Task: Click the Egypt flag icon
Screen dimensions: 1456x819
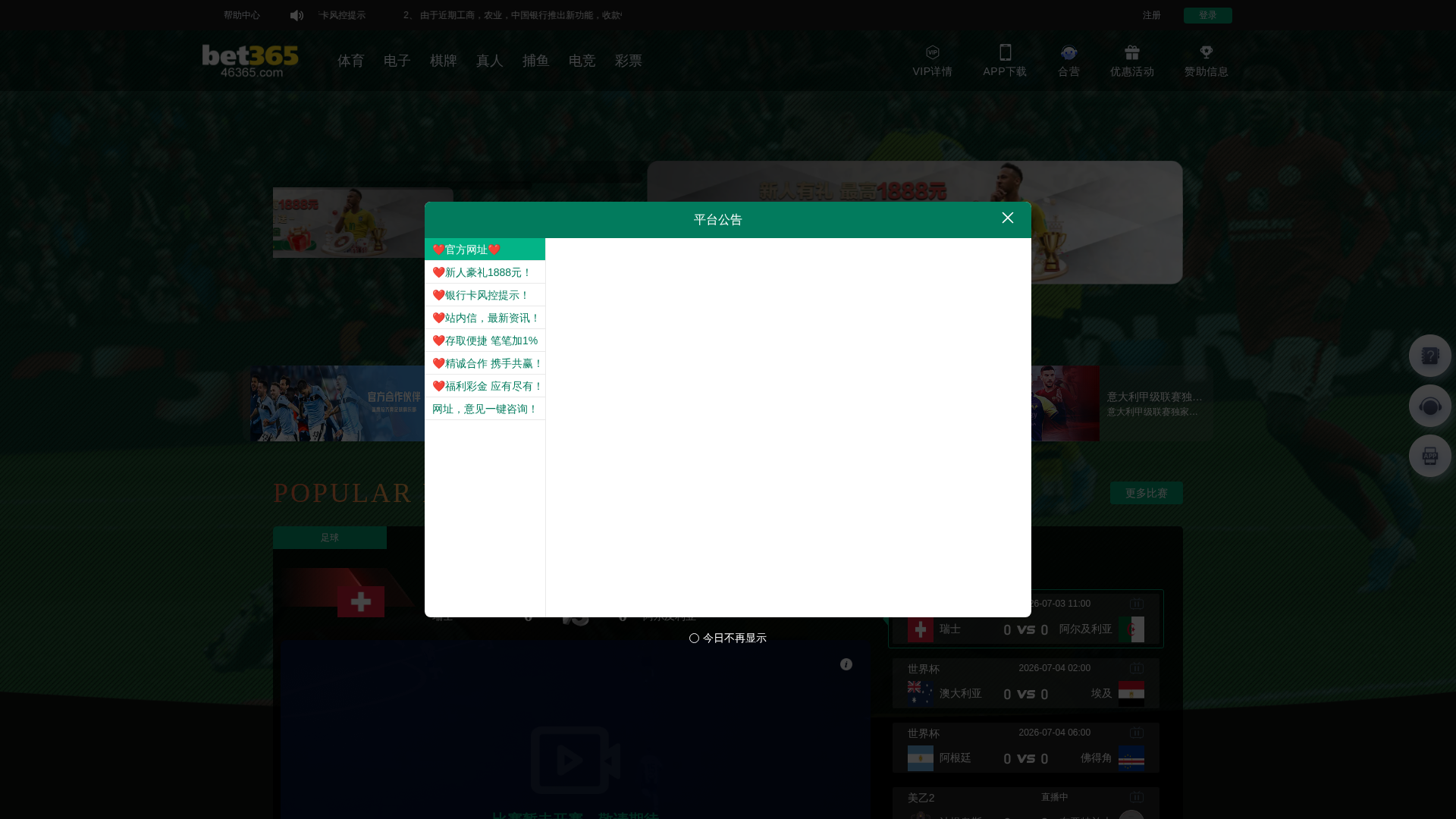Action: [x=1131, y=694]
